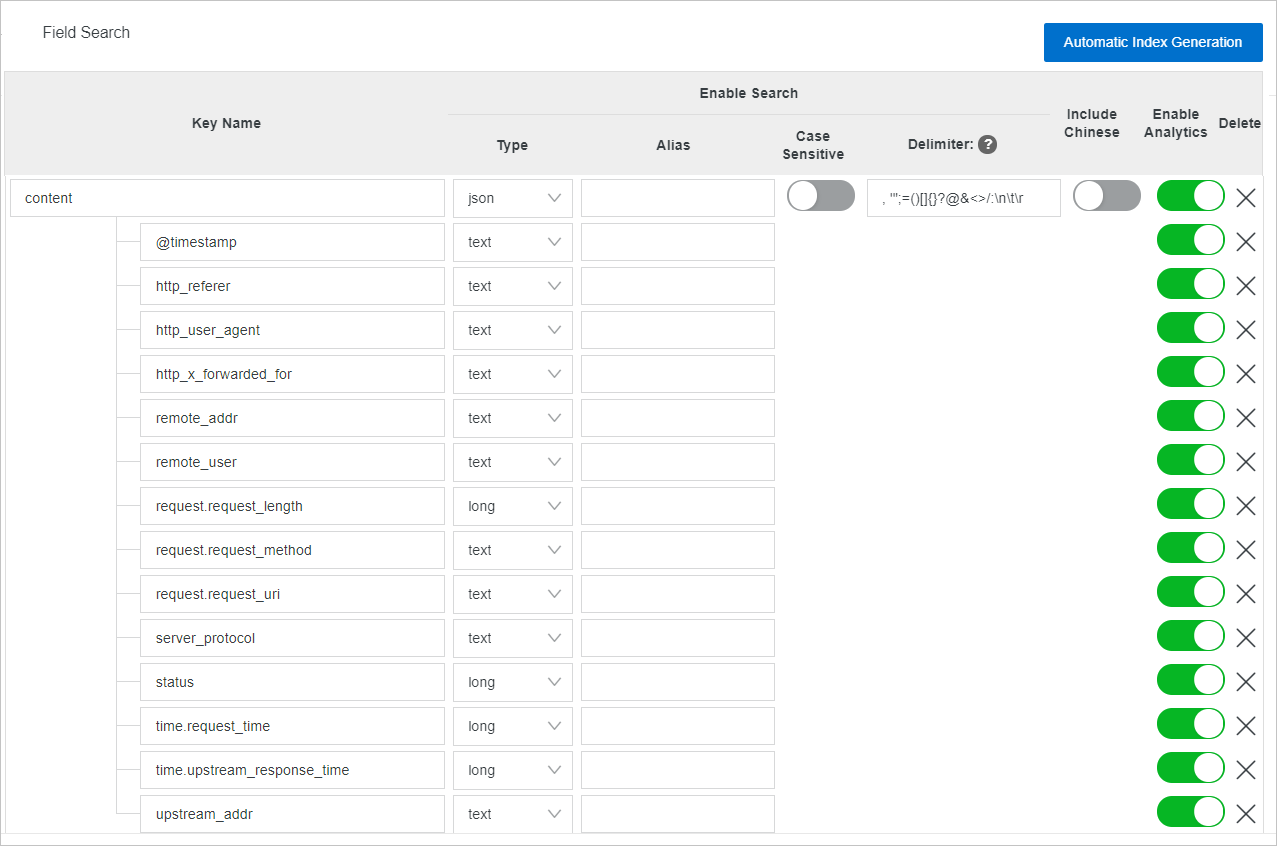Image resolution: width=1277 pixels, height=846 pixels.
Task: Click the alias field for status
Action: (x=678, y=682)
